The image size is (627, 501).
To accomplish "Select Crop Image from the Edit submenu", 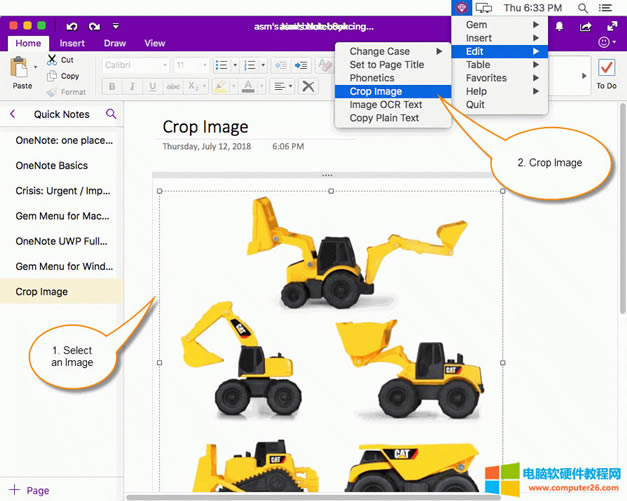I will pyautogui.click(x=376, y=91).
